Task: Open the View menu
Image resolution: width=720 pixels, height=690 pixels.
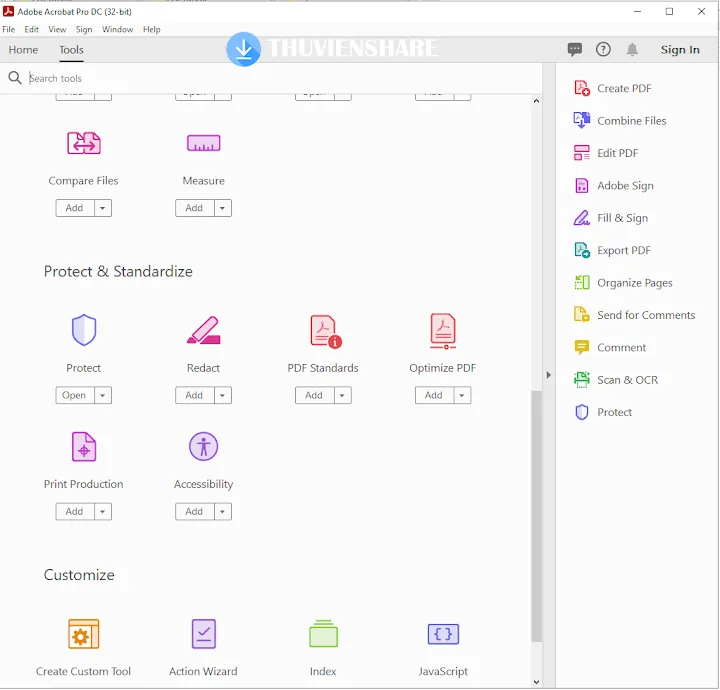Action: point(57,29)
